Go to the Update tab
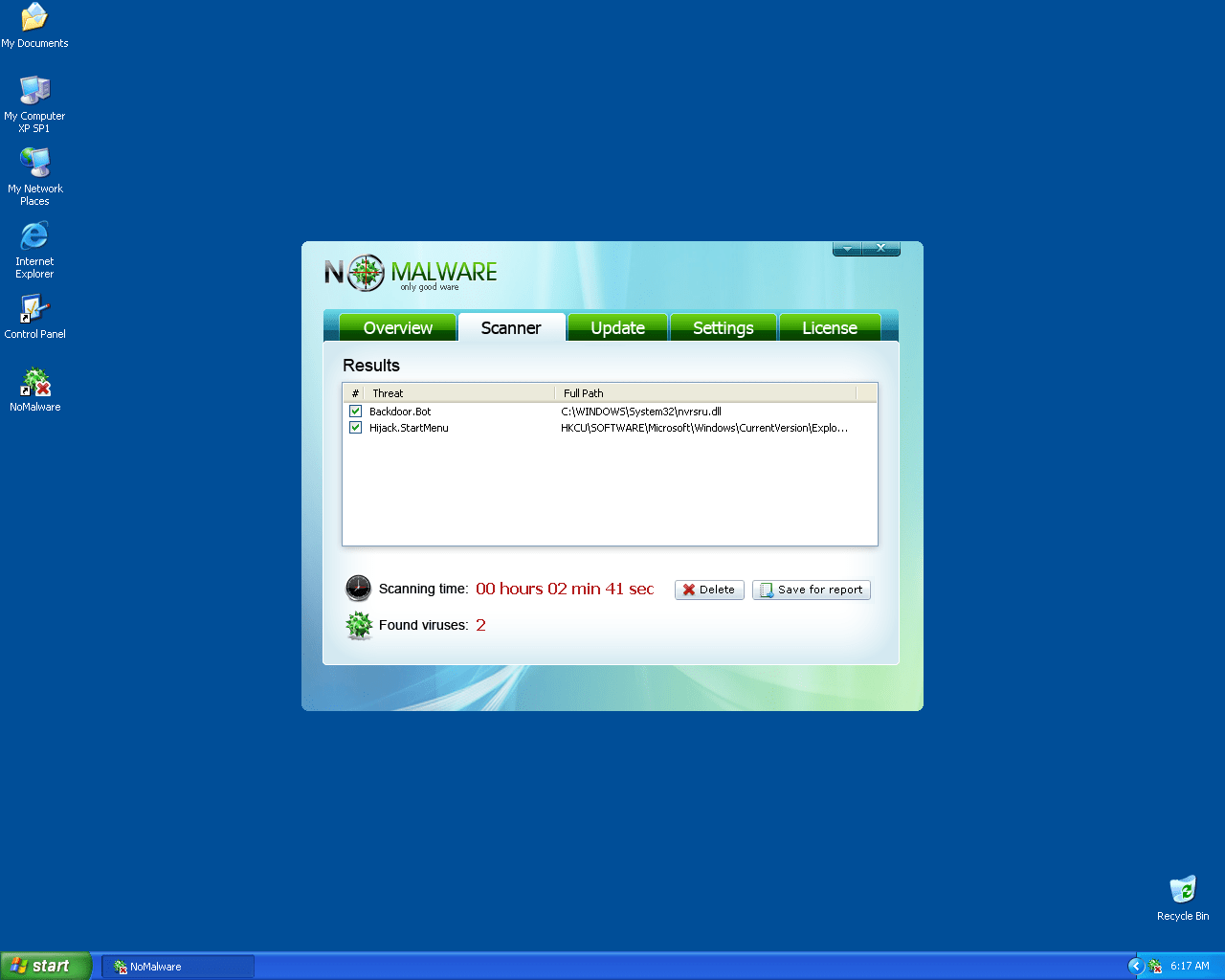Screen dimensions: 1225x980 [x=617, y=327]
